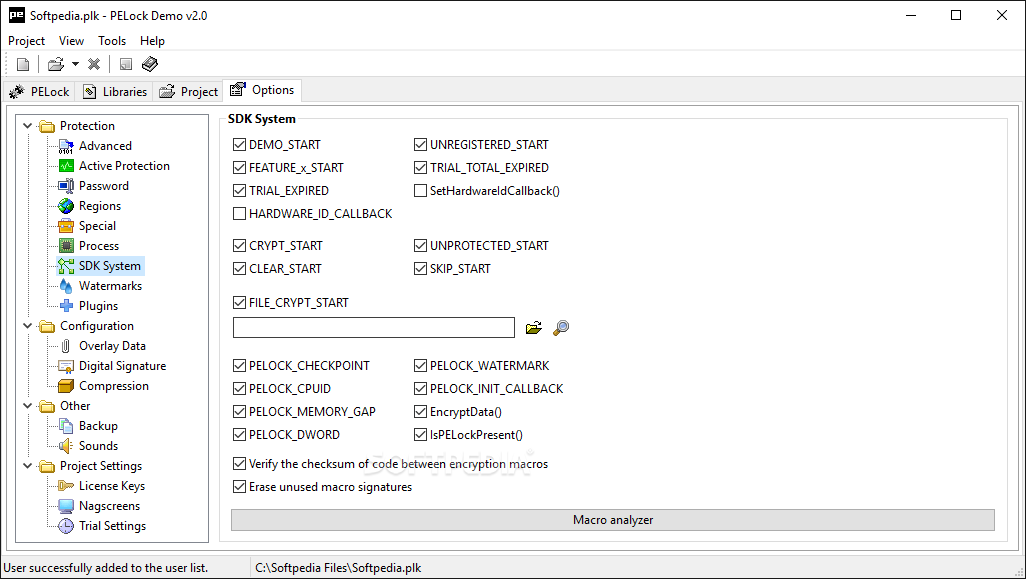Toggle EncryptData() checkbox

(421, 412)
